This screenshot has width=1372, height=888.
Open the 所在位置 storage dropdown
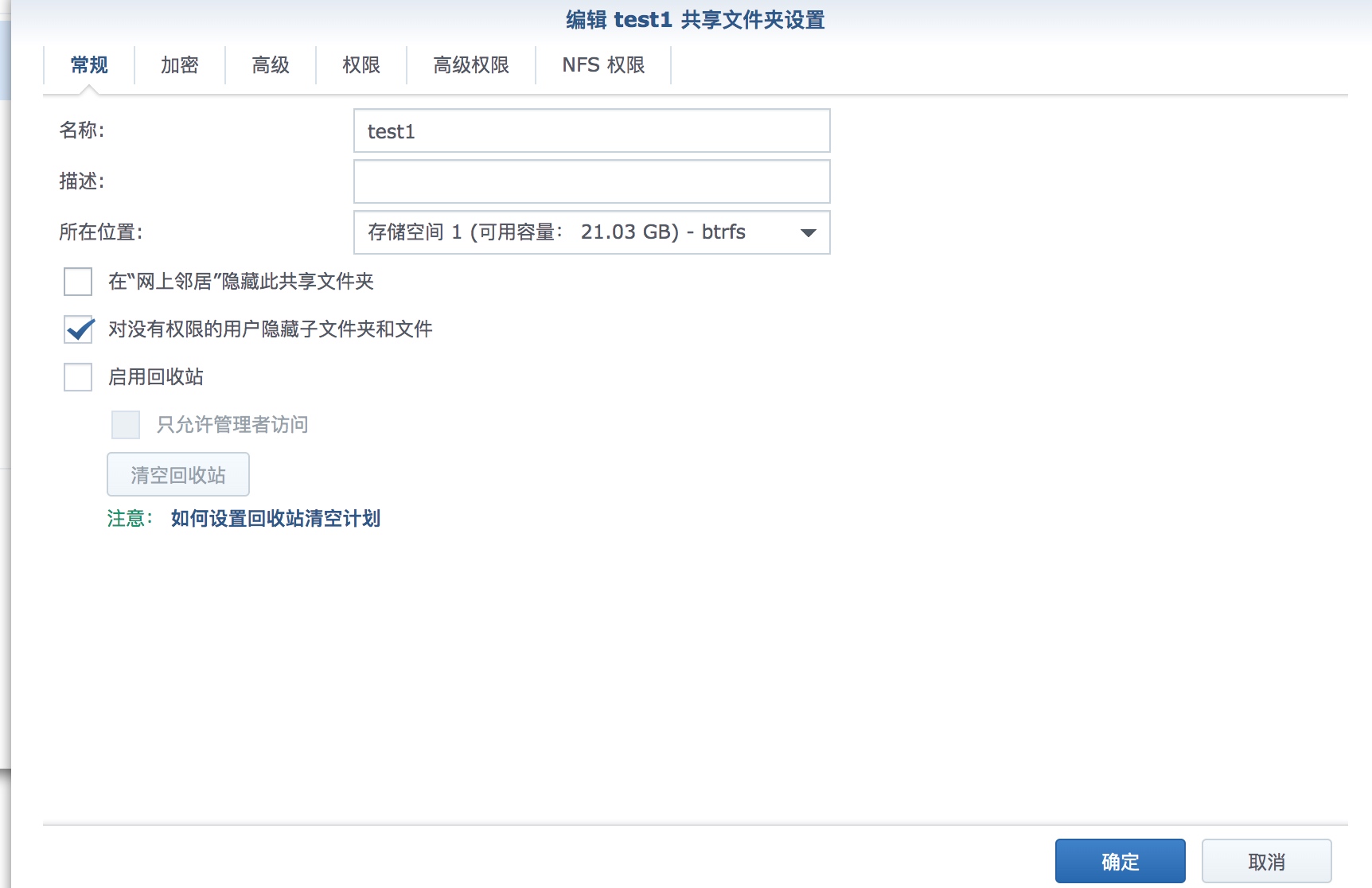[591, 232]
